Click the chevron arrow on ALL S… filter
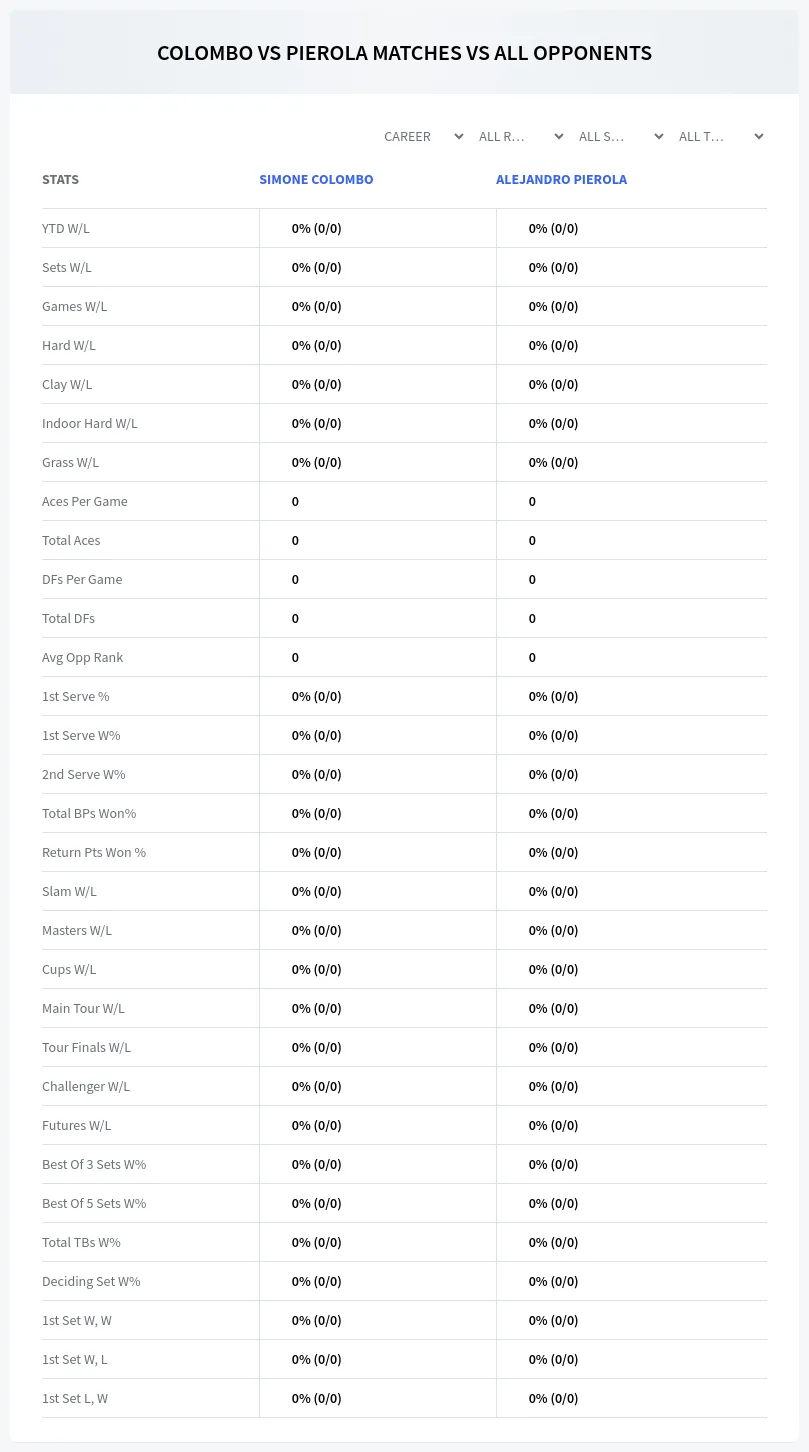The image size is (809, 1452). [x=659, y=136]
